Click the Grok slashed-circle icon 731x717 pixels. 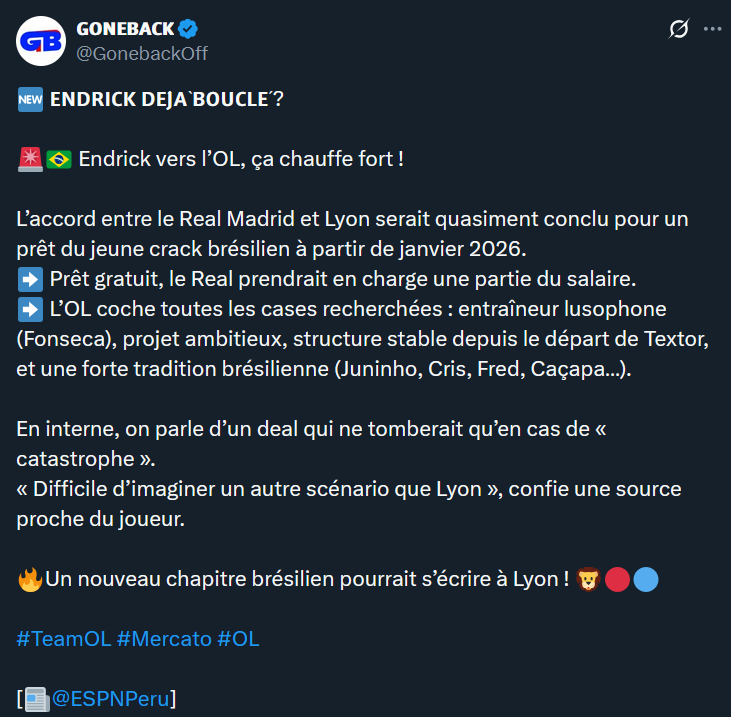679,29
